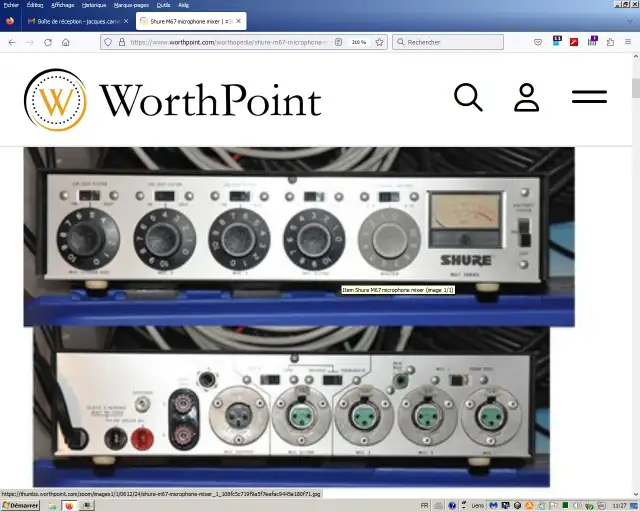Screen dimensions: 640x512
Task: Click the scrollbar down arrow
Action: click(x=636, y=494)
